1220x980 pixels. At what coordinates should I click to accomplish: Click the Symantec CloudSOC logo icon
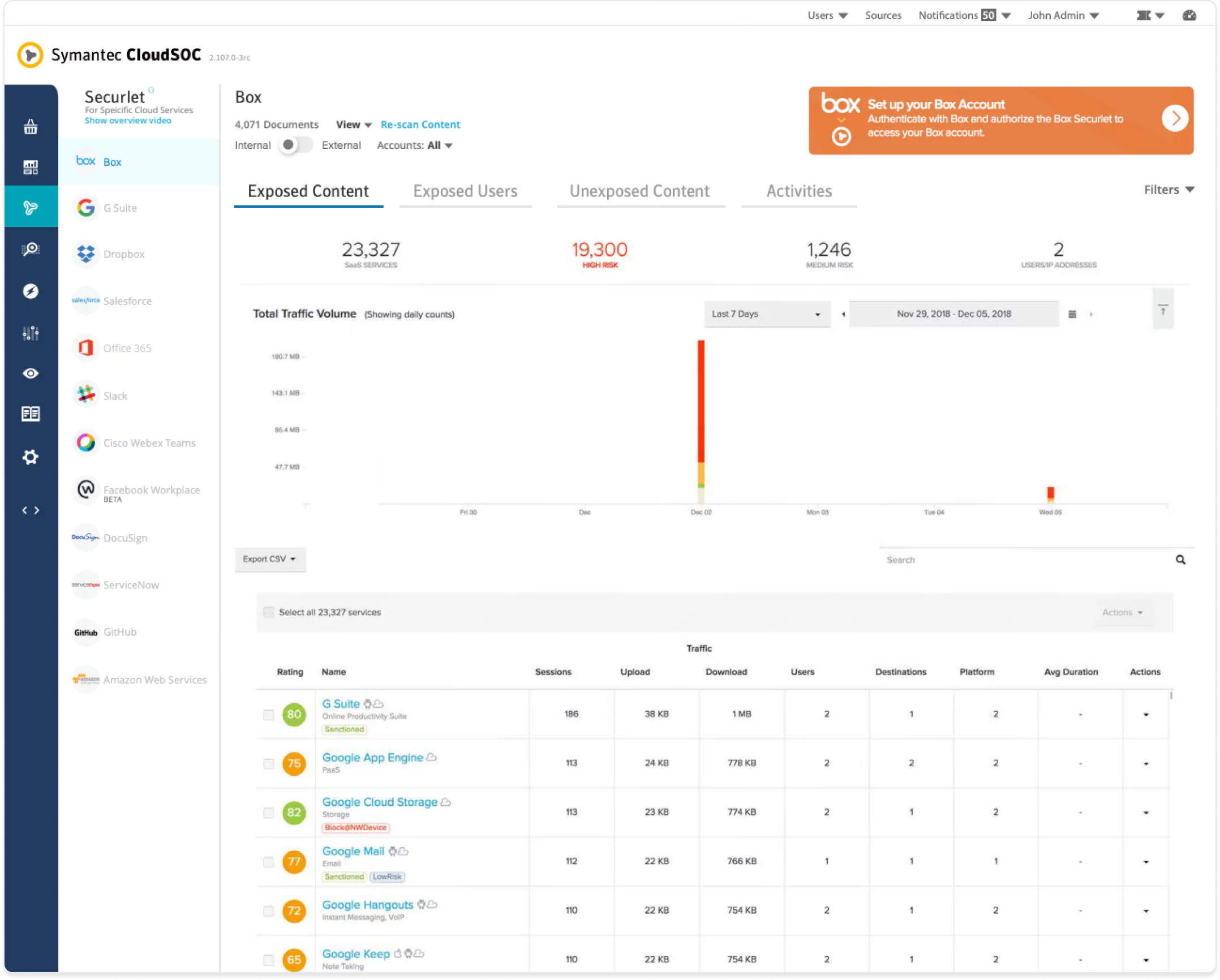click(x=30, y=55)
